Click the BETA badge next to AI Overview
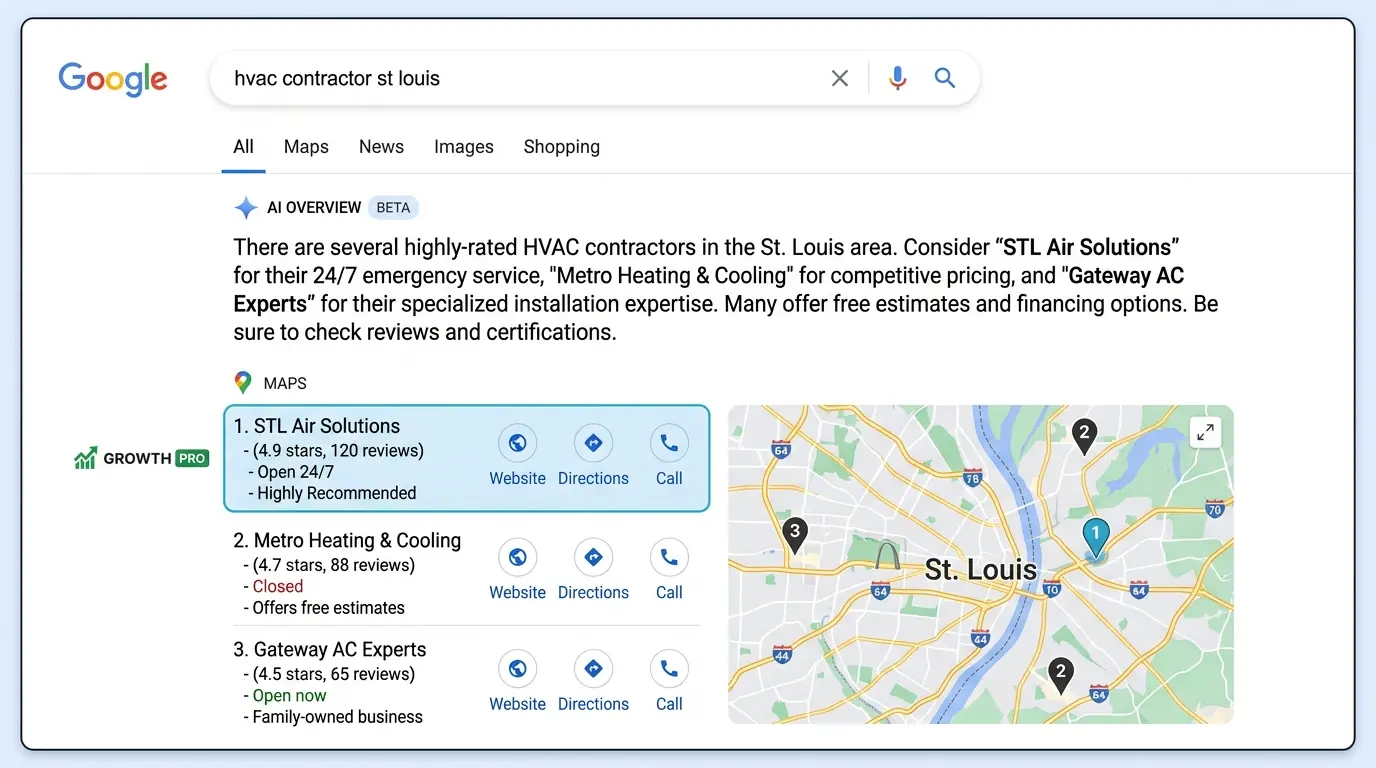The height and width of the screenshot is (768, 1376). [393, 208]
